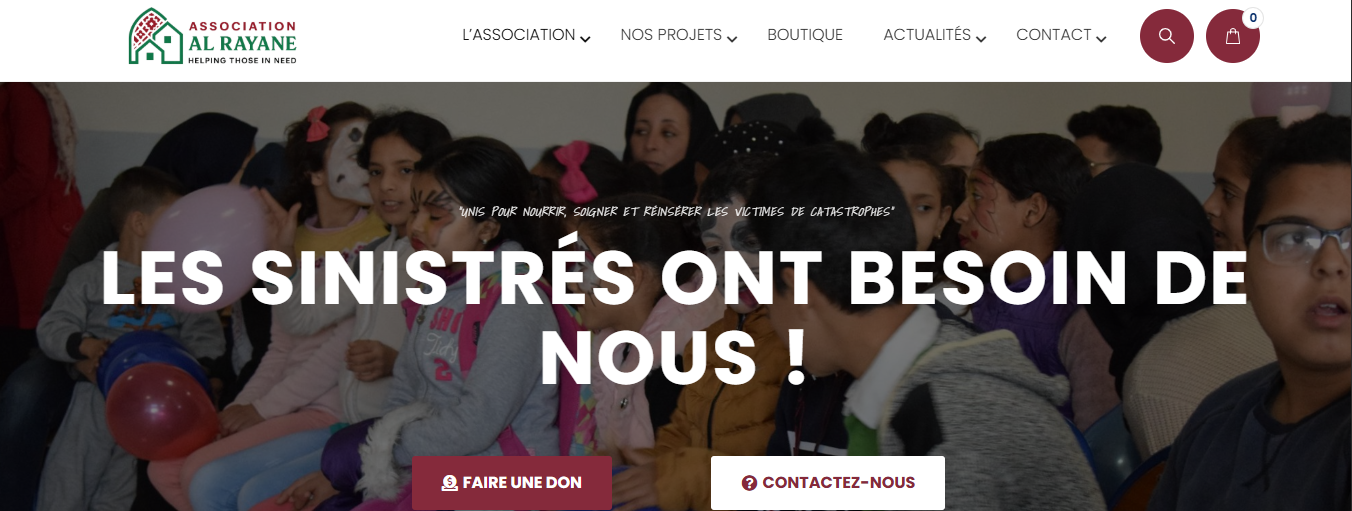Go to the Boutique page
The height and width of the screenshot is (511, 1352).
pyautogui.click(x=805, y=35)
